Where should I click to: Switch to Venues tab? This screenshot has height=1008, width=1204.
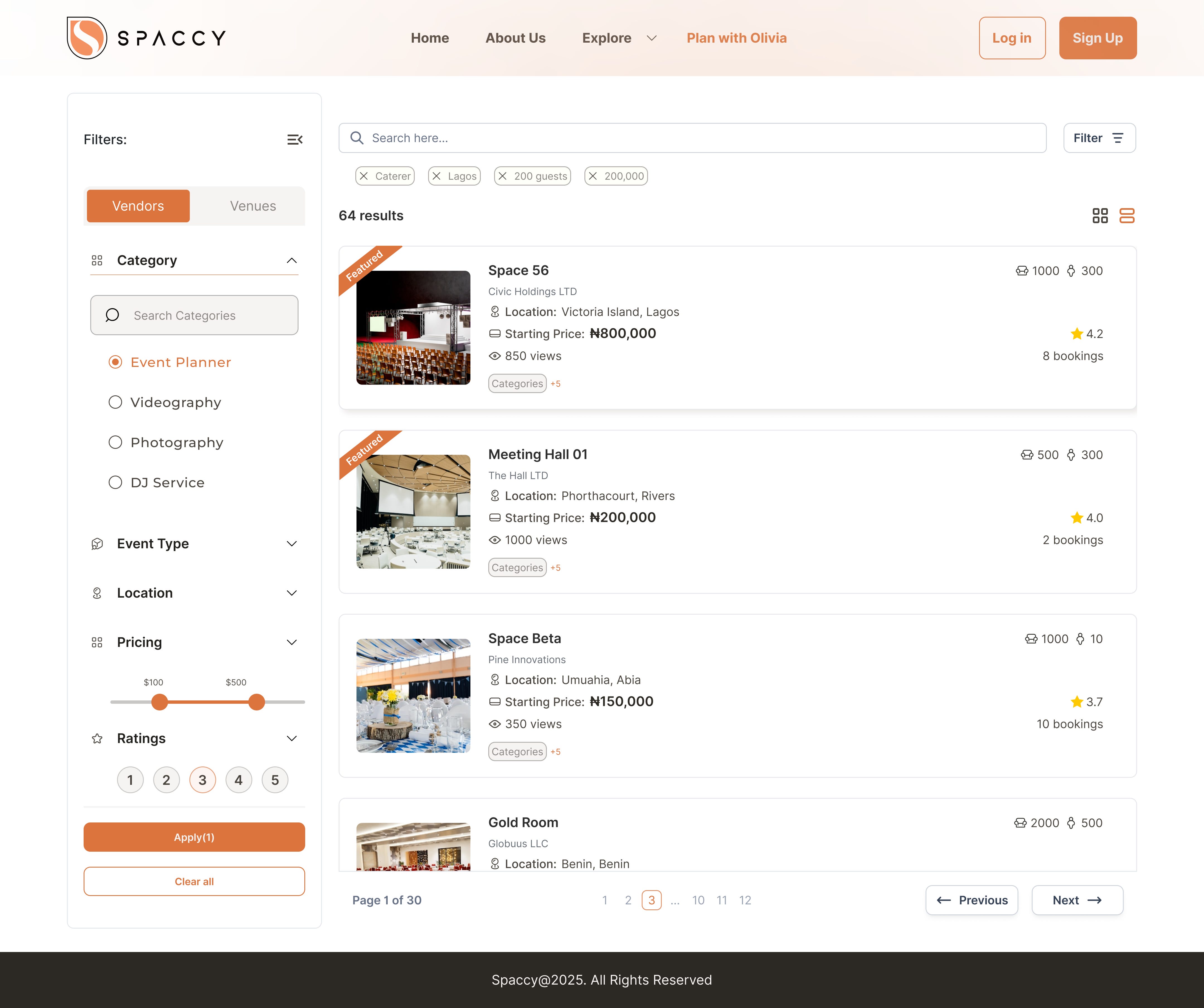(253, 206)
